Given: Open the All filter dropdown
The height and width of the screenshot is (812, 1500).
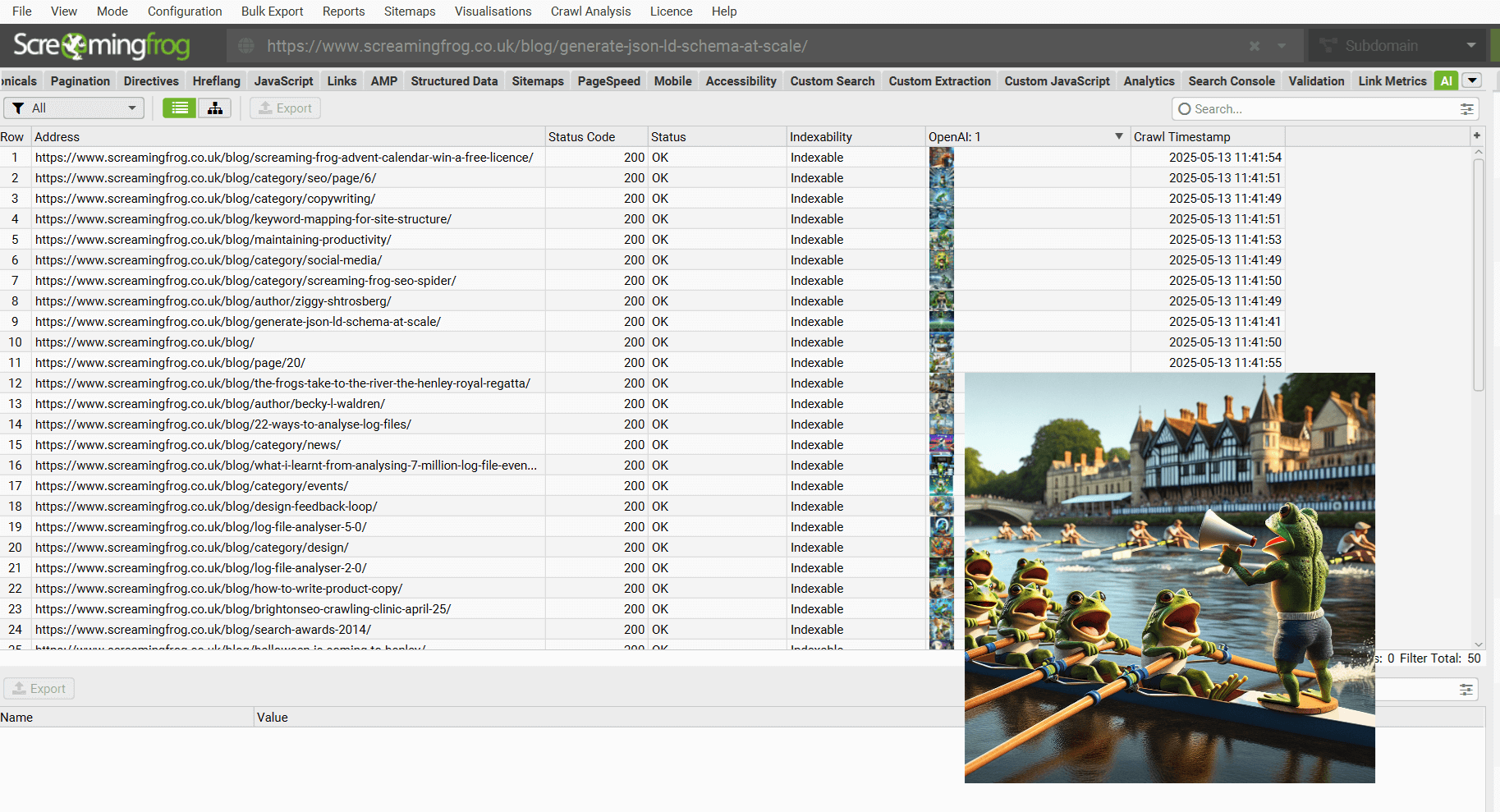Looking at the screenshot, I should point(75,108).
